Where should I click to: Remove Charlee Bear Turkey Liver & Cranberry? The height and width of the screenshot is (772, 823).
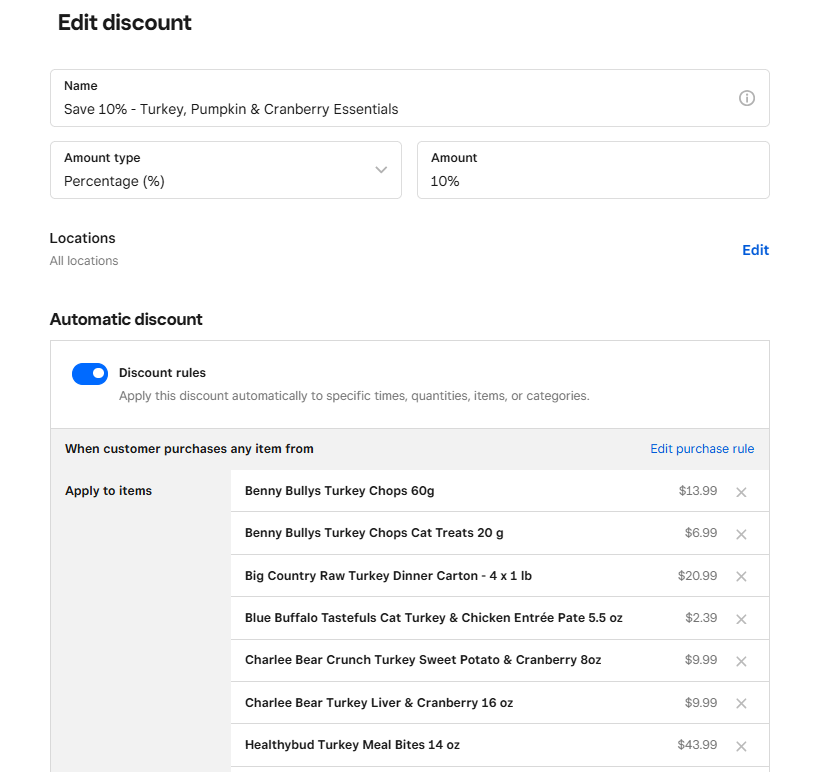tap(741, 704)
